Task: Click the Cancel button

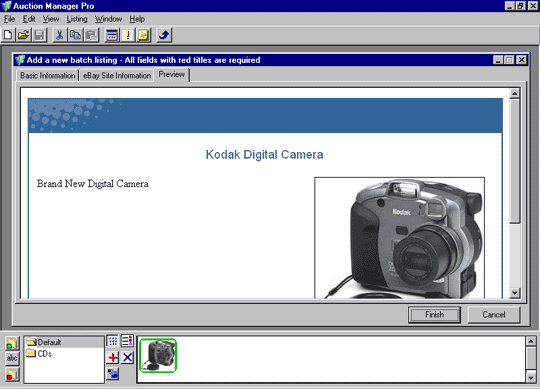Action: pos(494,315)
